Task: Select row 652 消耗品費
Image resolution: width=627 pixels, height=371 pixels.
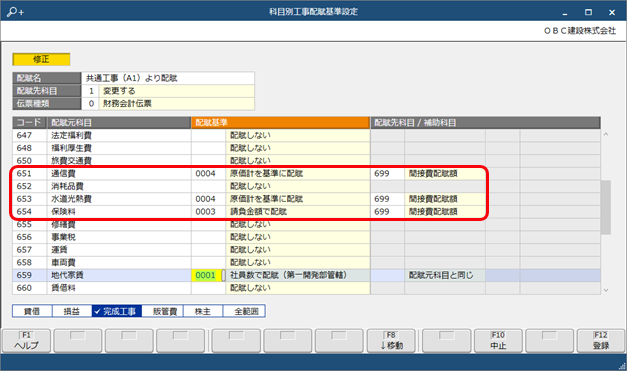Action: tap(306, 186)
